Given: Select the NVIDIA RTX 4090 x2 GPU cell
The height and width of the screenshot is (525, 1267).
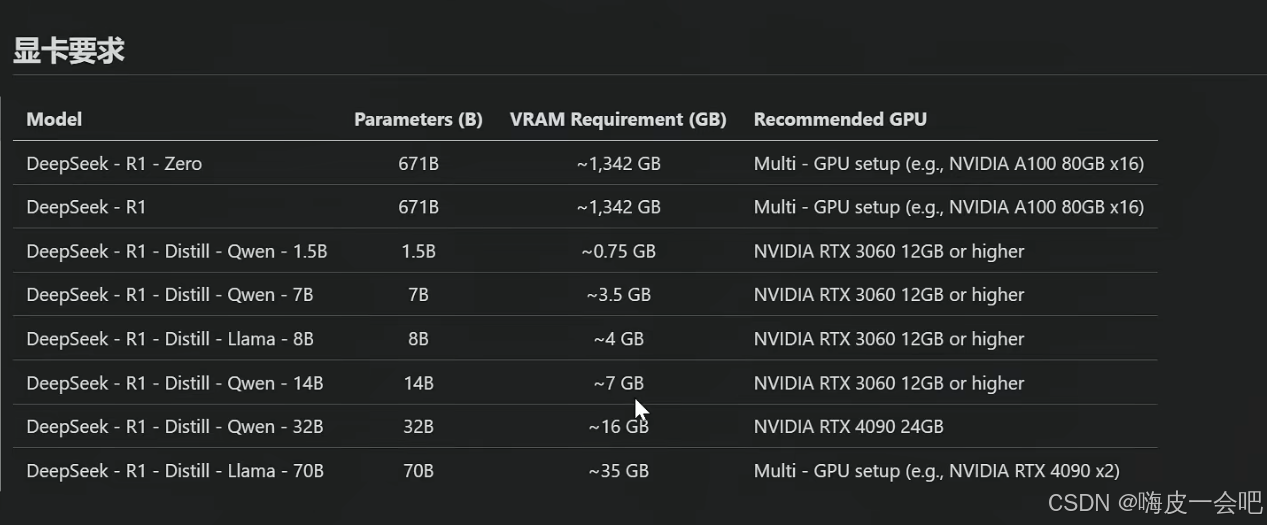Looking at the screenshot, I should tap(936, 471).
